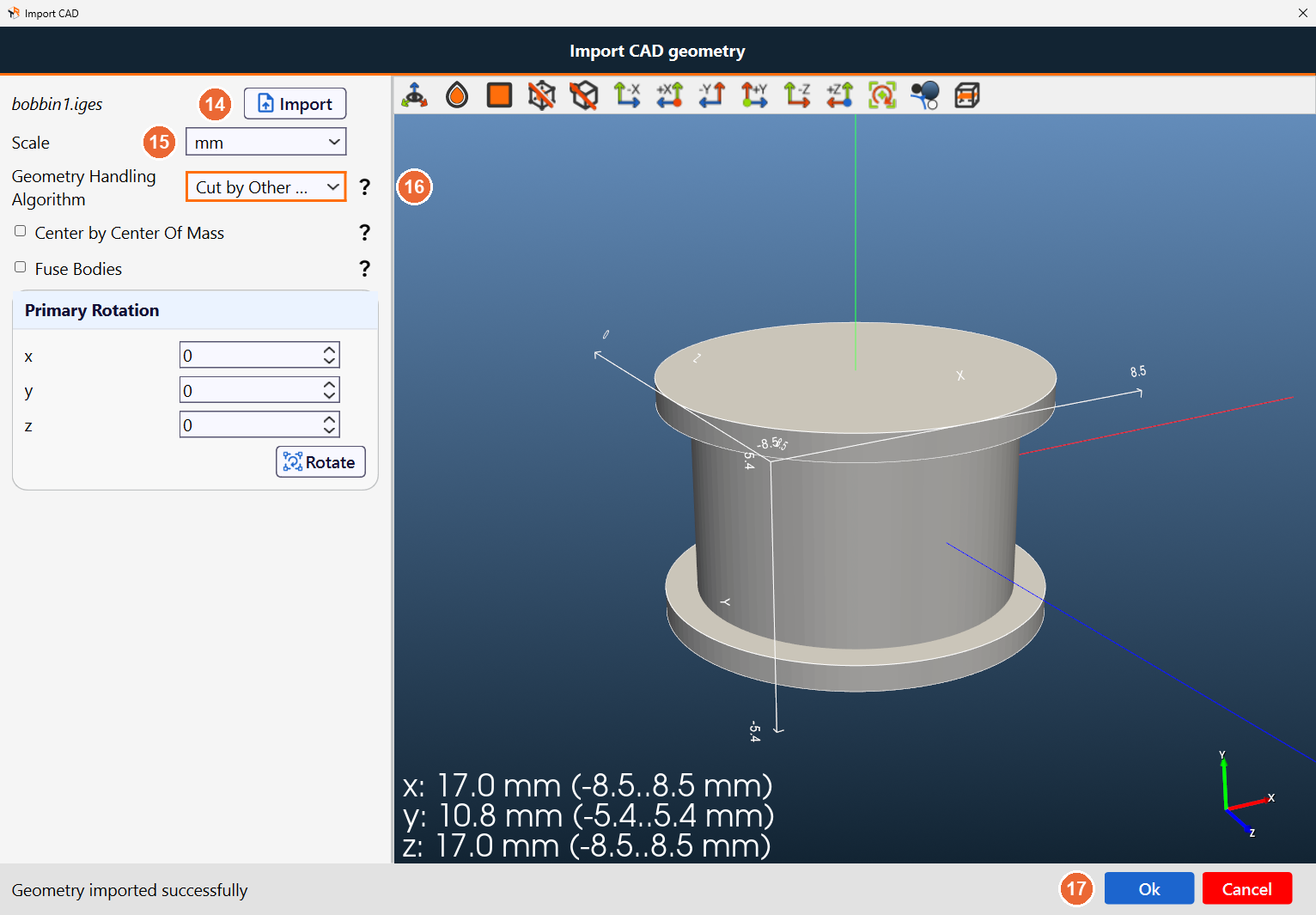Open the Scale units dropdown
This screenshot has height=915, width=1316.
(x=266, y=142)
